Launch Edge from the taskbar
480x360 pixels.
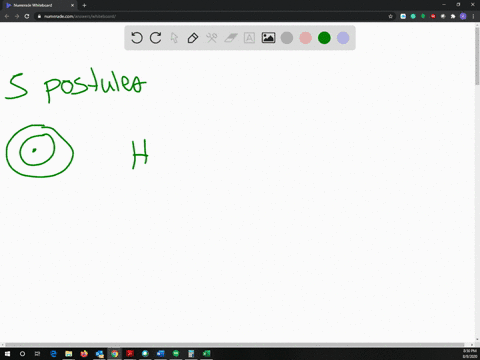[x=53, y=354]
